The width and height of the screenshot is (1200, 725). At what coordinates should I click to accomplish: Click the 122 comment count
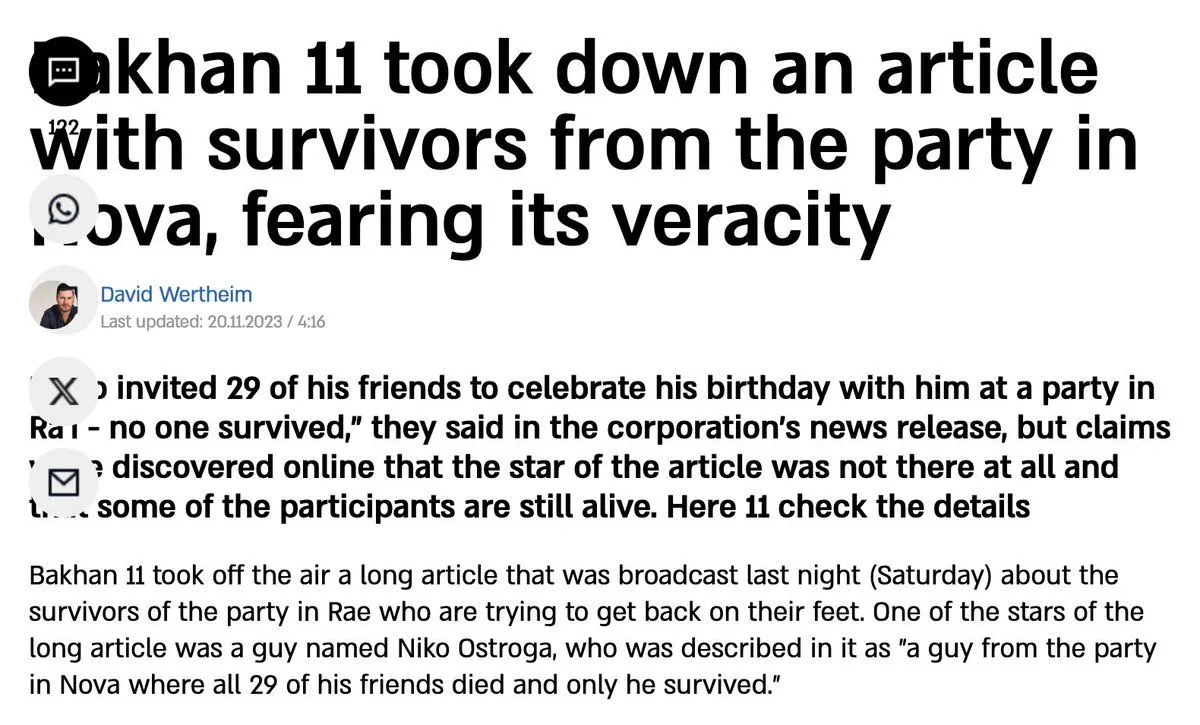click(x=64, y=125)
